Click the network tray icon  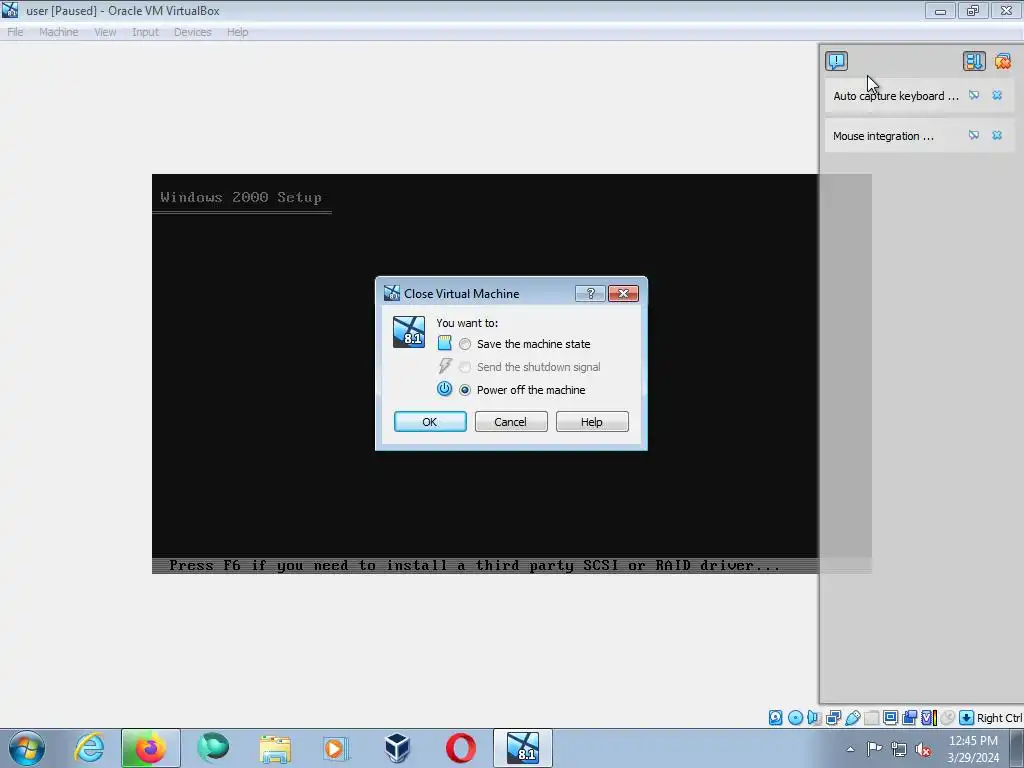[899, 749]
